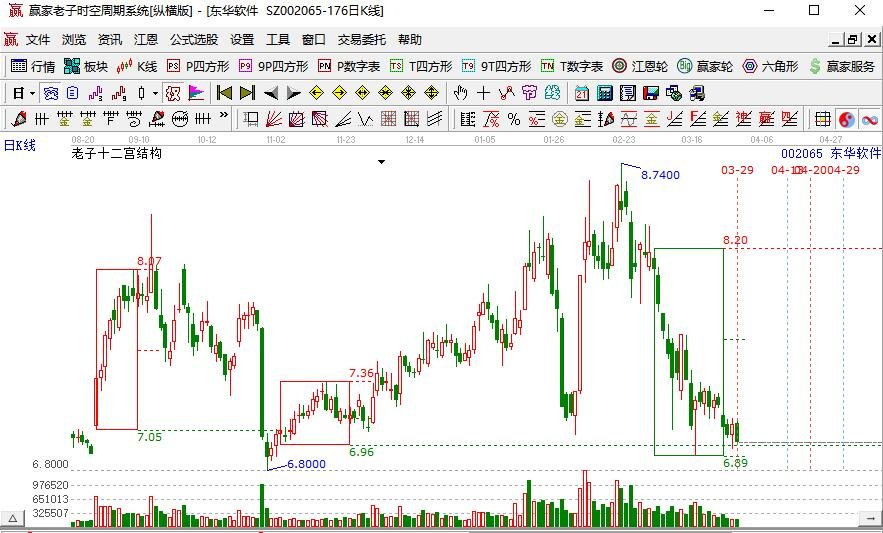Launch the 赢家轮 wheel tool
Image resolution: width=883 pixels, height=533 pixels.
pyautogui.click(x=705, y=66)
